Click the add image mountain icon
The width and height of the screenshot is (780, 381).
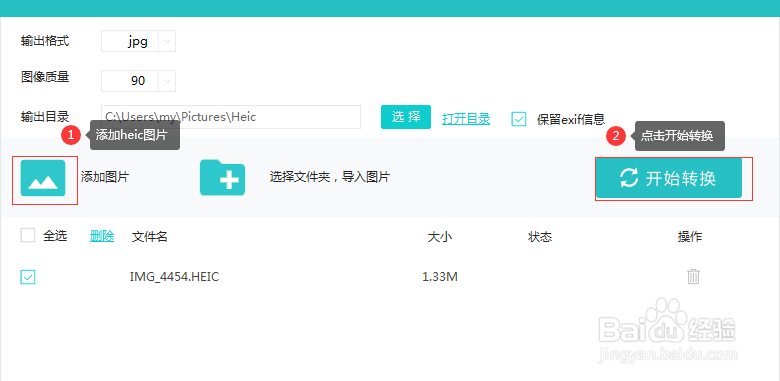(x=43, y=178)
